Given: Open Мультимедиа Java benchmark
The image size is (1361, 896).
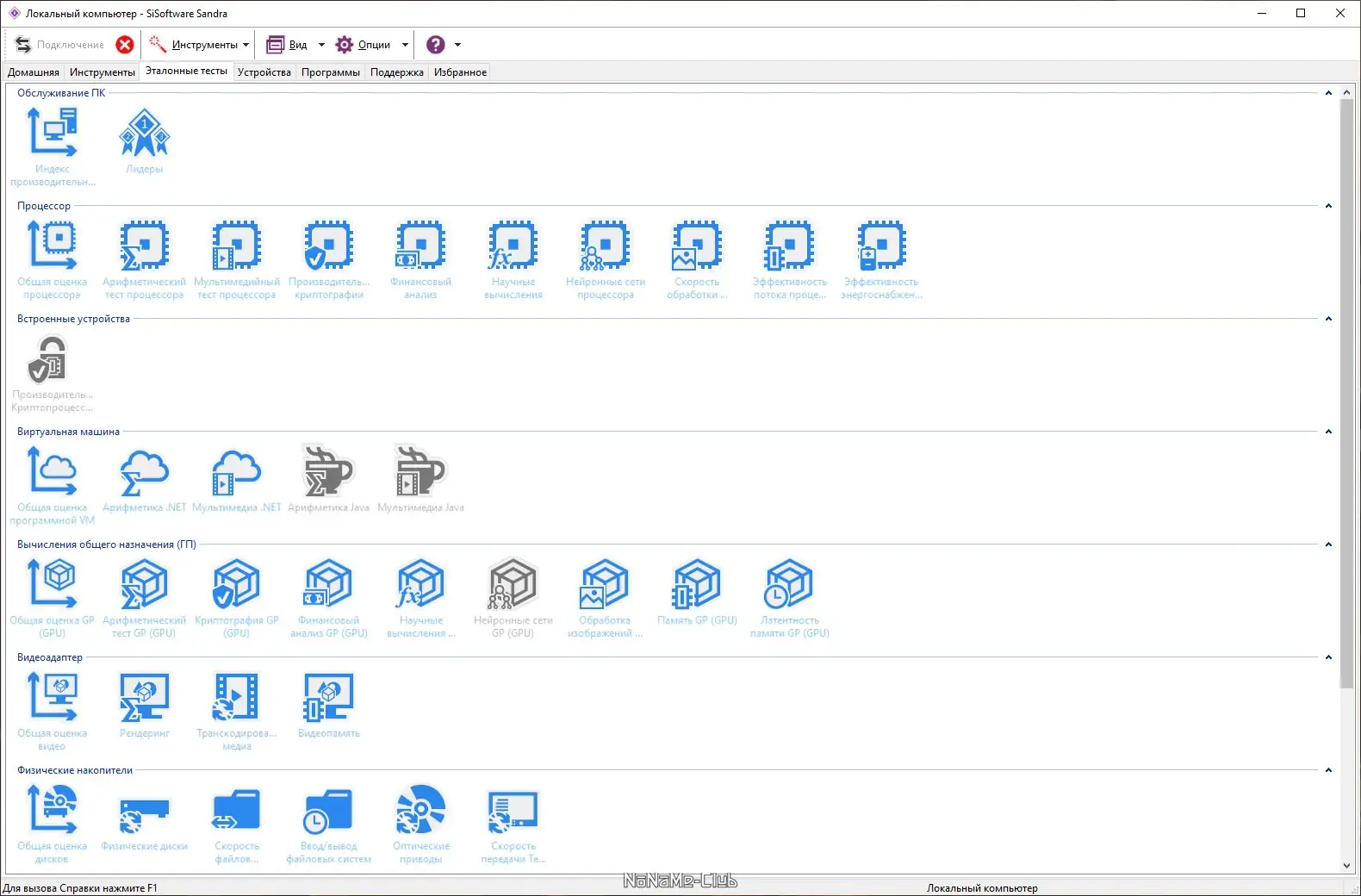Looking at the screenshot, I should point(421,479).
